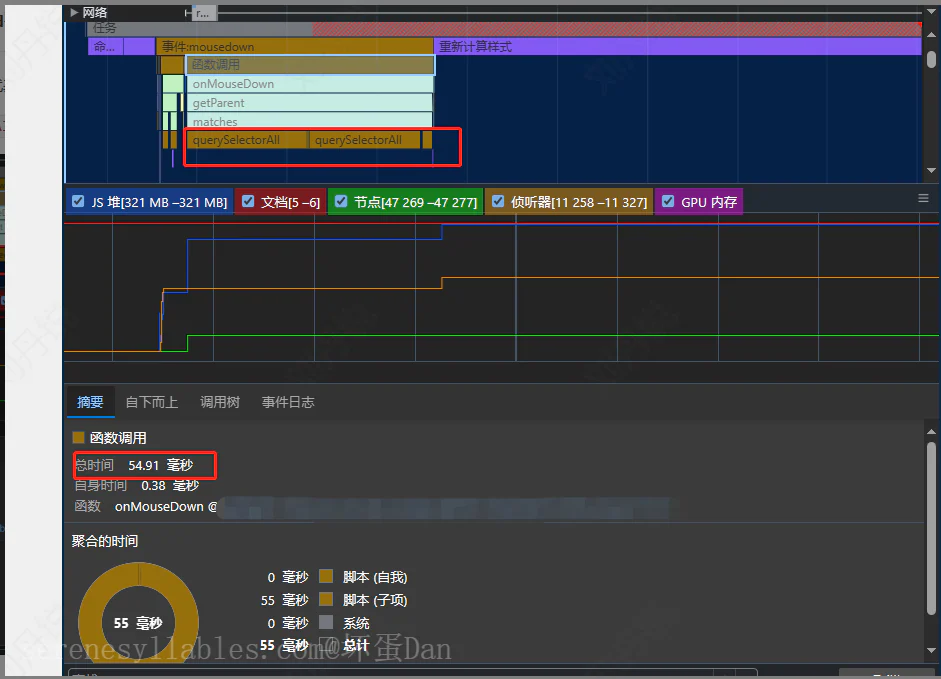
Task: Click the summary pane scroll down arrow
Action: (x=931, y=650)
